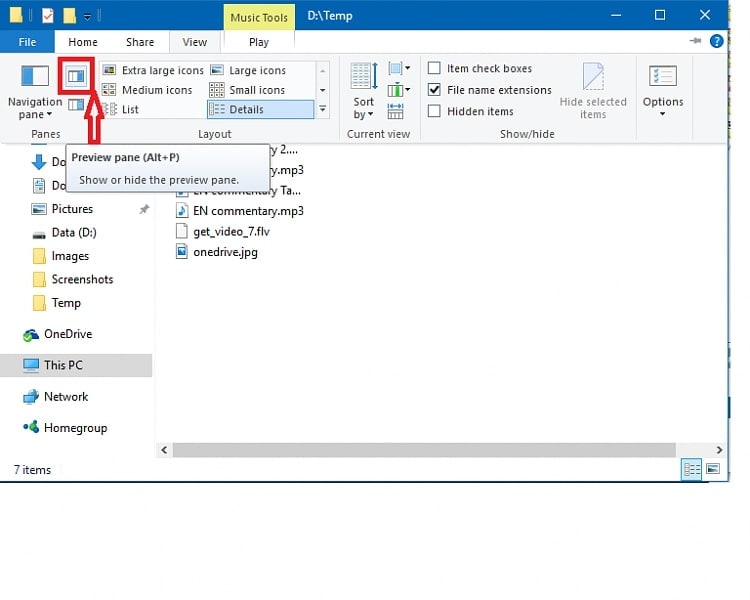
Task: Open the Play tab
Action: point(259,42)
